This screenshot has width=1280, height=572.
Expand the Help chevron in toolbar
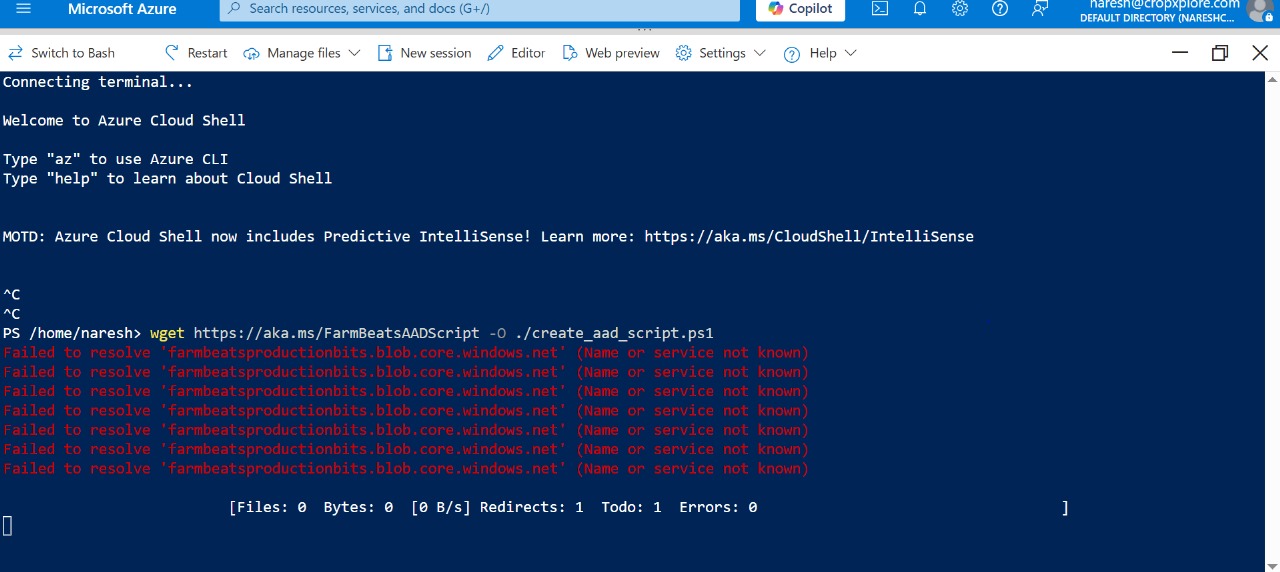pos(851,53)
